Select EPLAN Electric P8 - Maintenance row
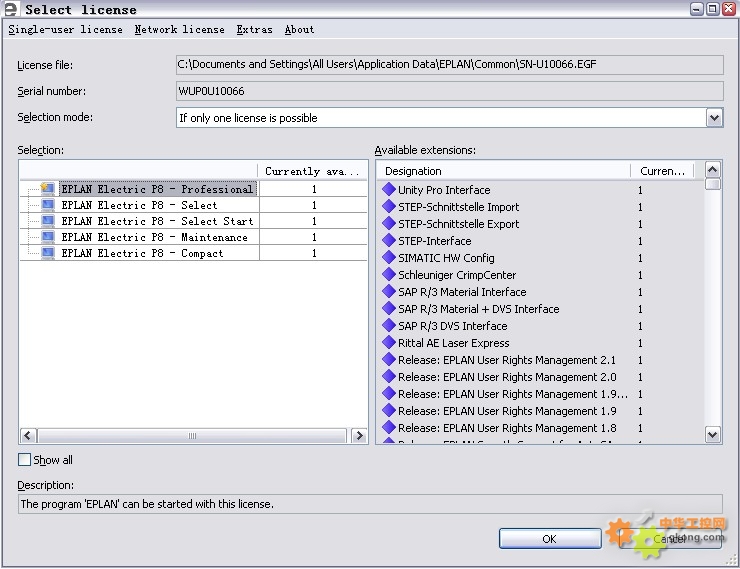 193,237
